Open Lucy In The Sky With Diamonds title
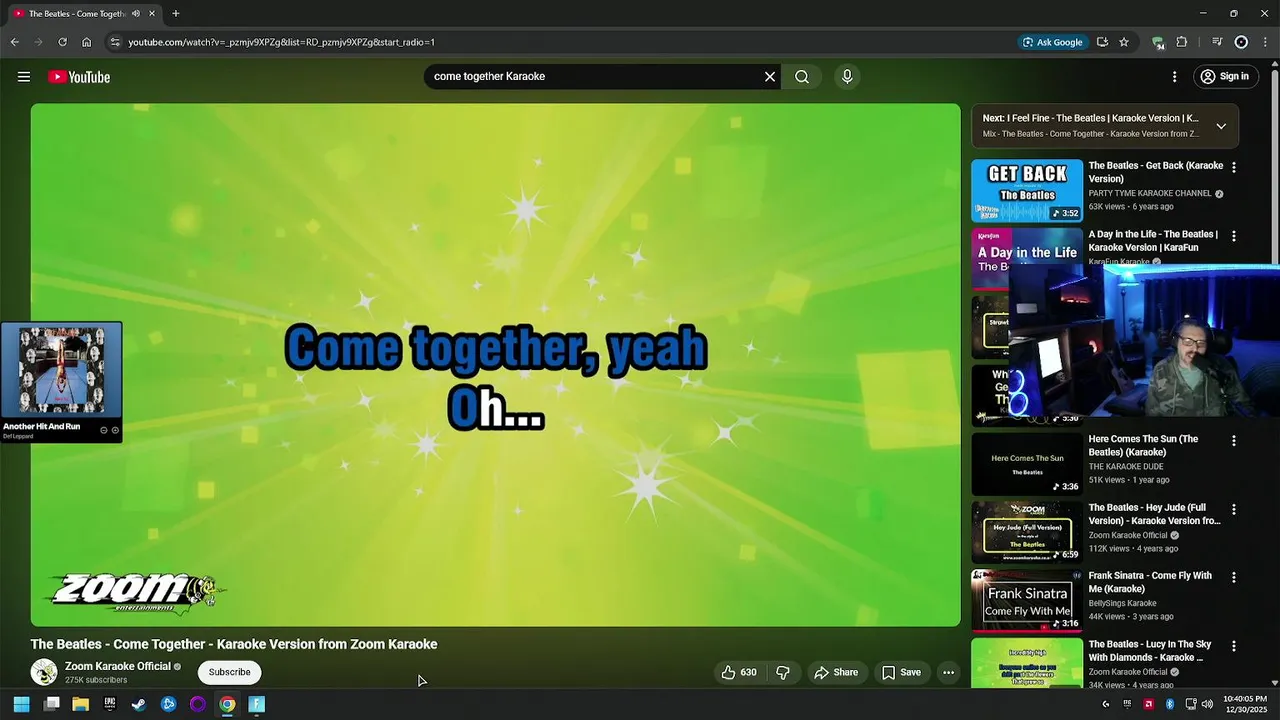 click(1150, 651)
